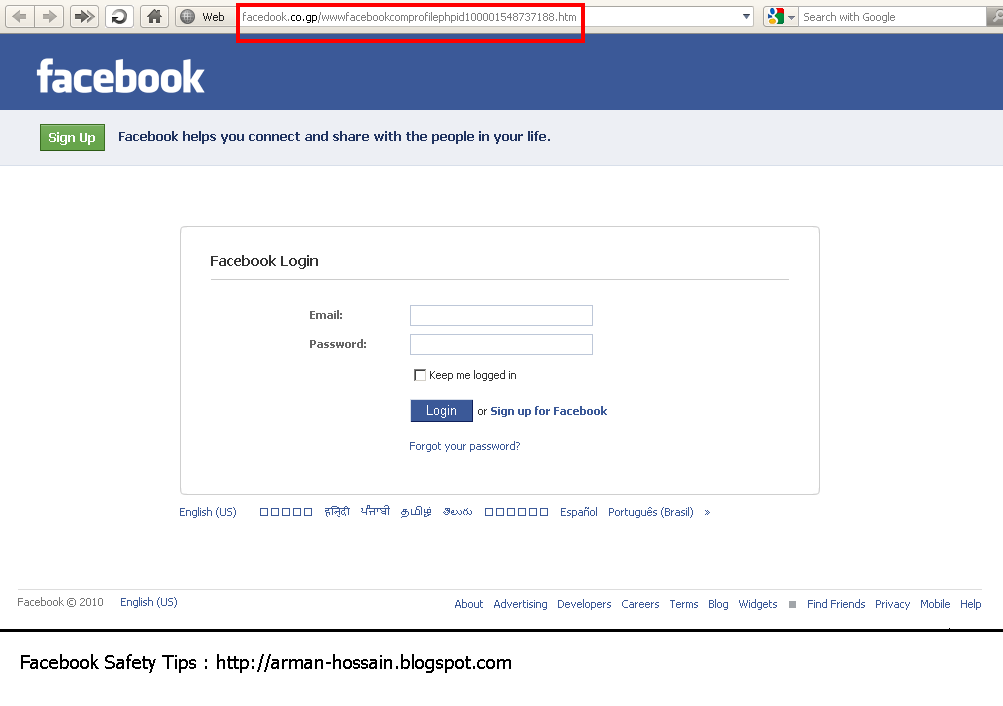Focus the Email input field
This screenshot has height=706, width=1003.
coord(501,315)
